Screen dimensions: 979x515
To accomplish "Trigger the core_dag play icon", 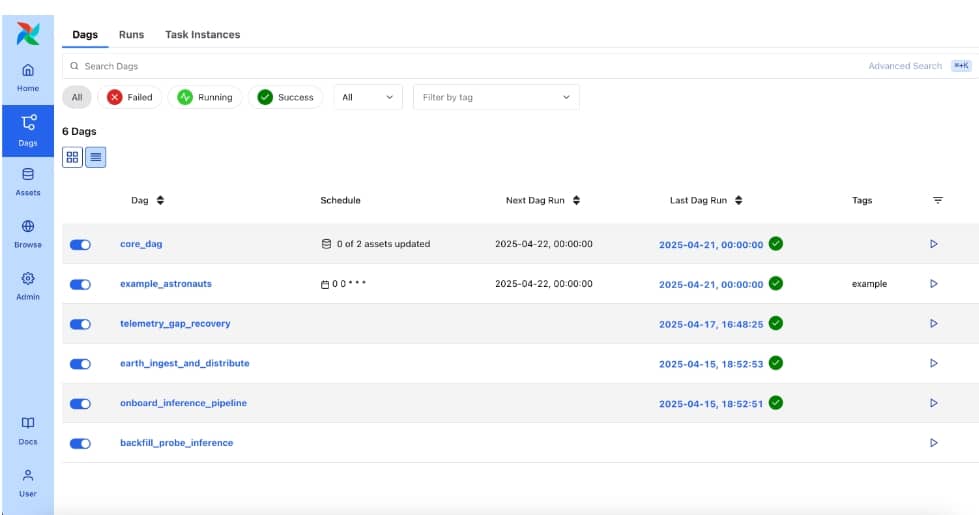I will pyautogui.click(x=933, y=244).
